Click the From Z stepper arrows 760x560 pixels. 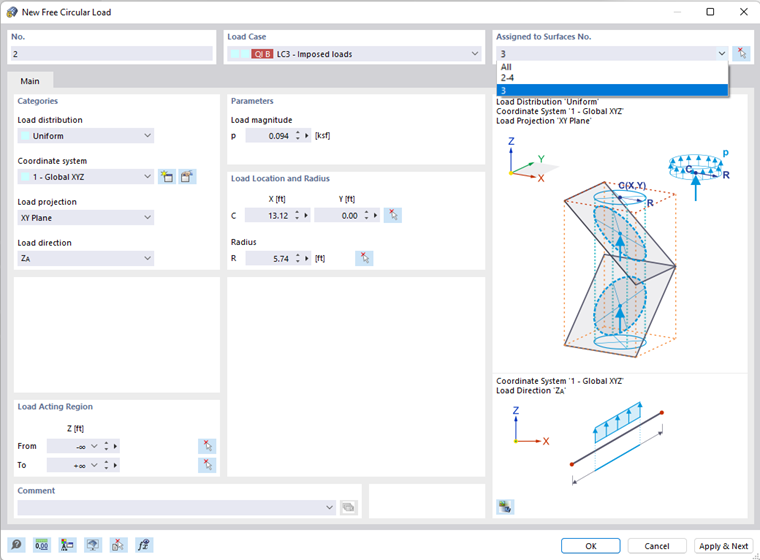click(106, 446)
